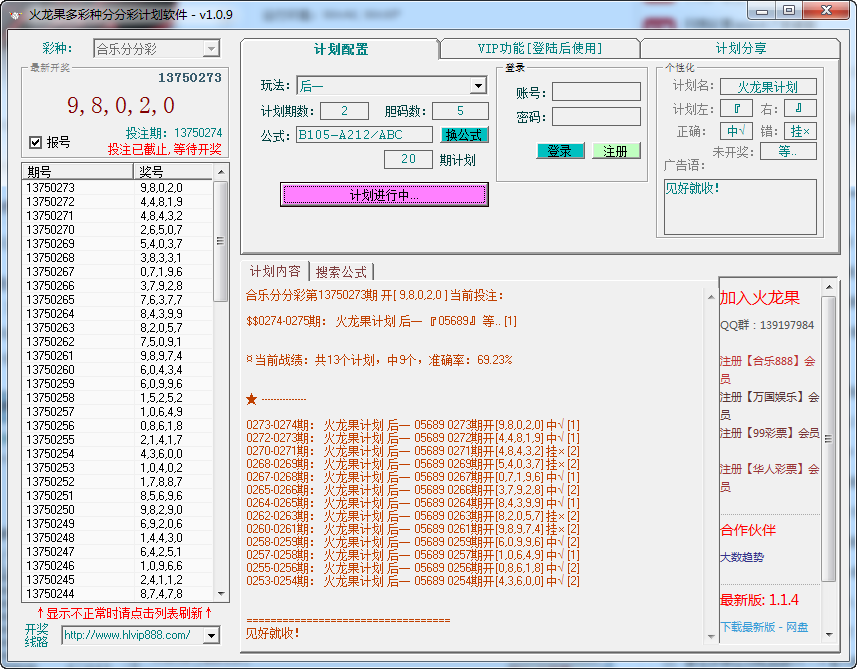Click the 账号 account field
This screenshot has height=669, width=857.
[596, 92]
